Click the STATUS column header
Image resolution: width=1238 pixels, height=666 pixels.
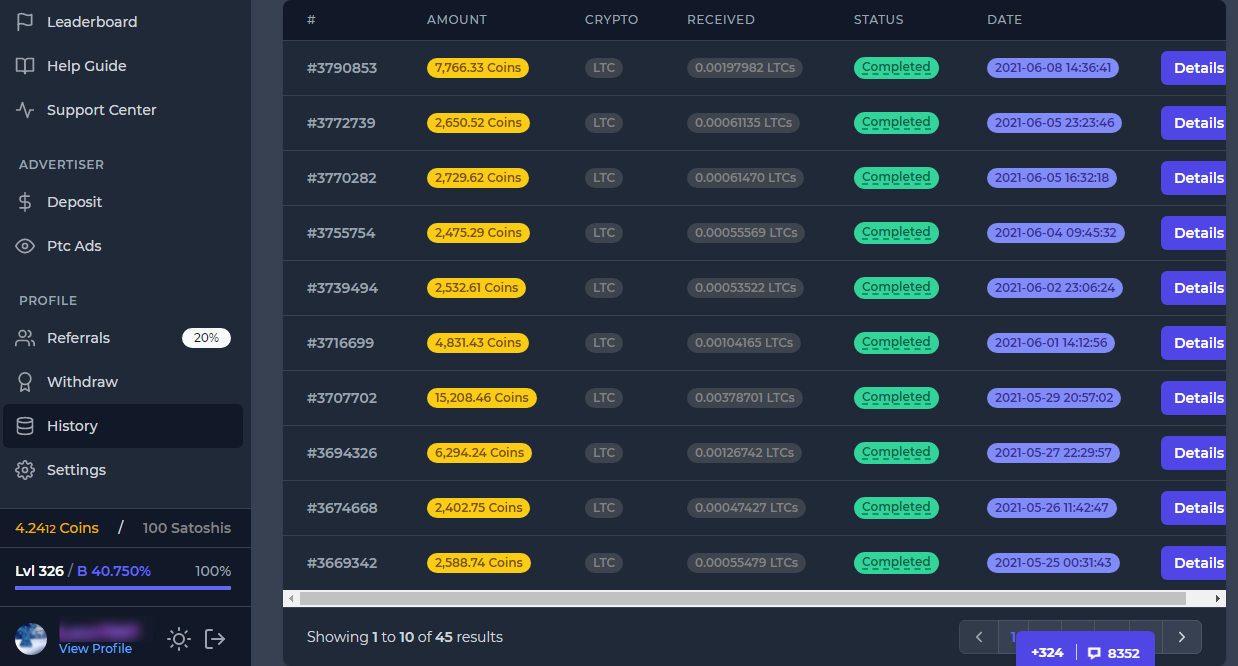(x=879, y=20)
